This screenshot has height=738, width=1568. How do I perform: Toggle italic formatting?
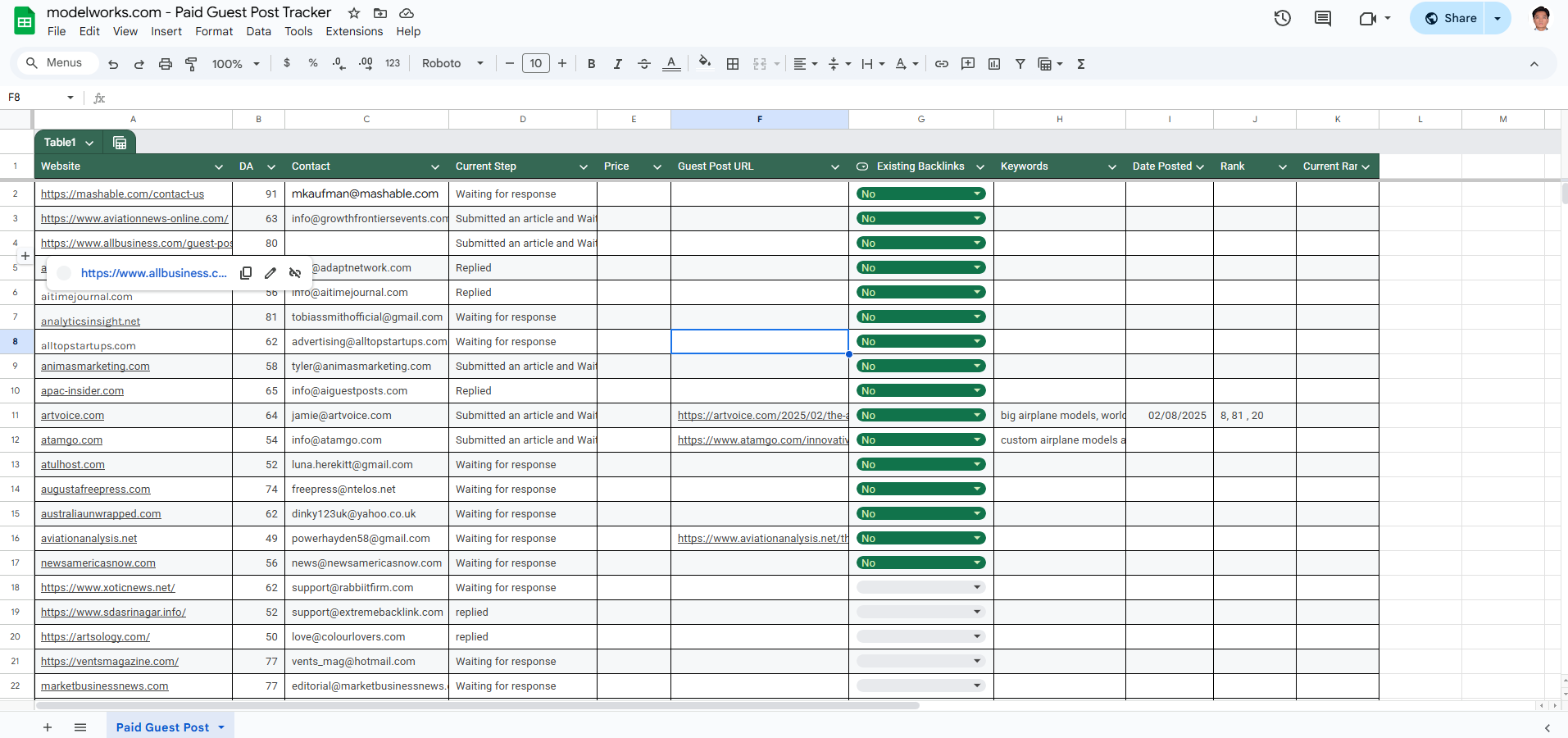click(617, 64)
